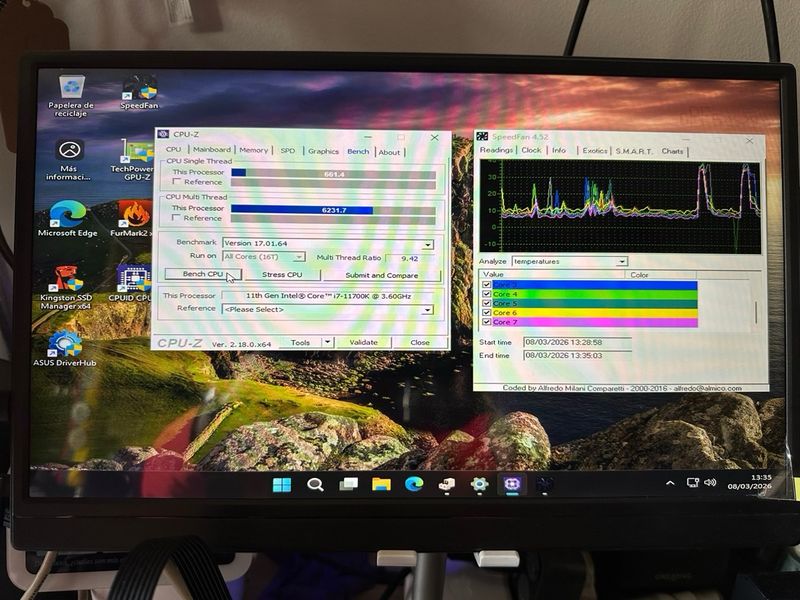Launch the SpeedFan desktop shortcut

139,92
